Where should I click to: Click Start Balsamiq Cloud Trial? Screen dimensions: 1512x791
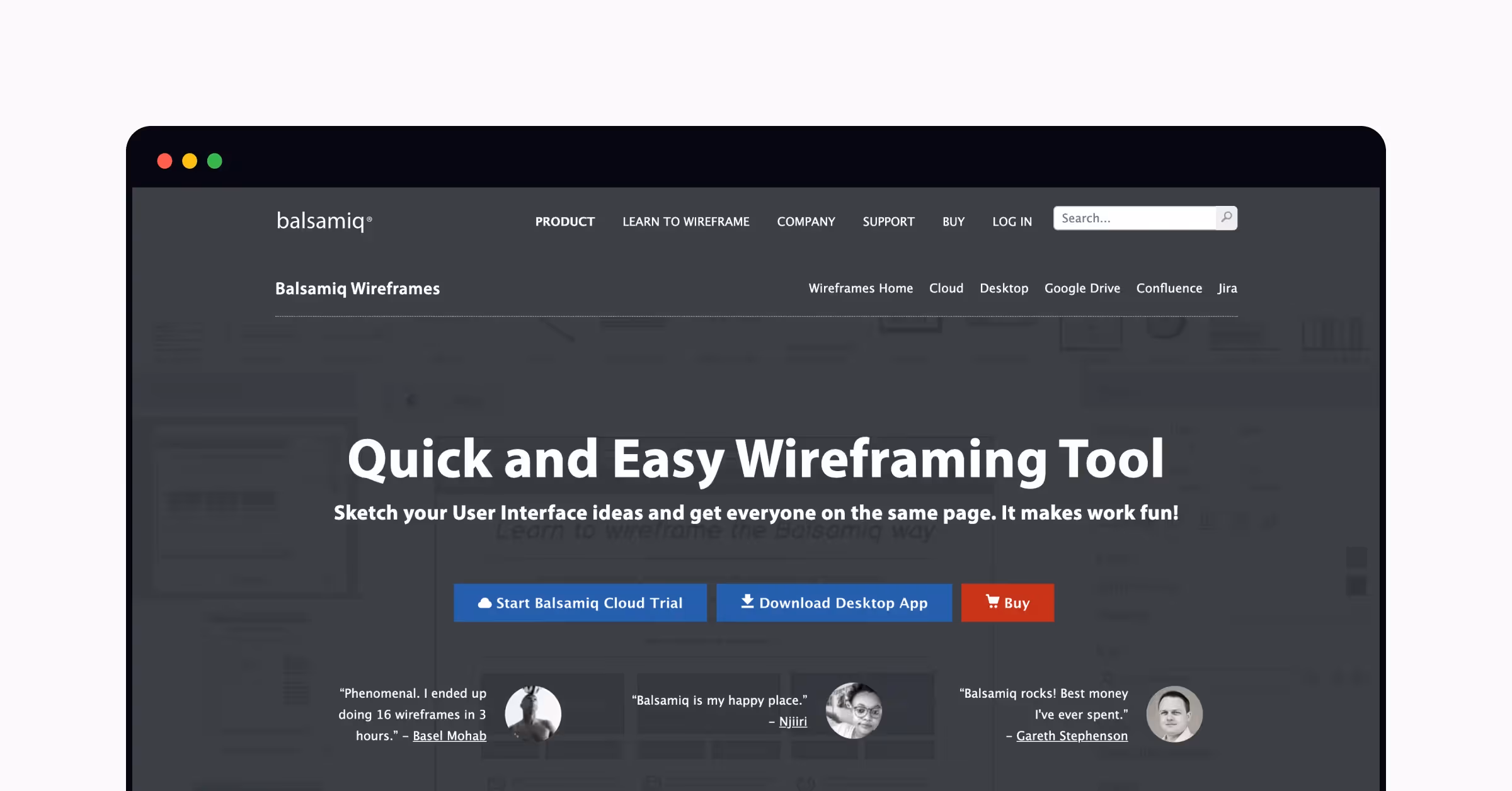(x=580, y=602)
